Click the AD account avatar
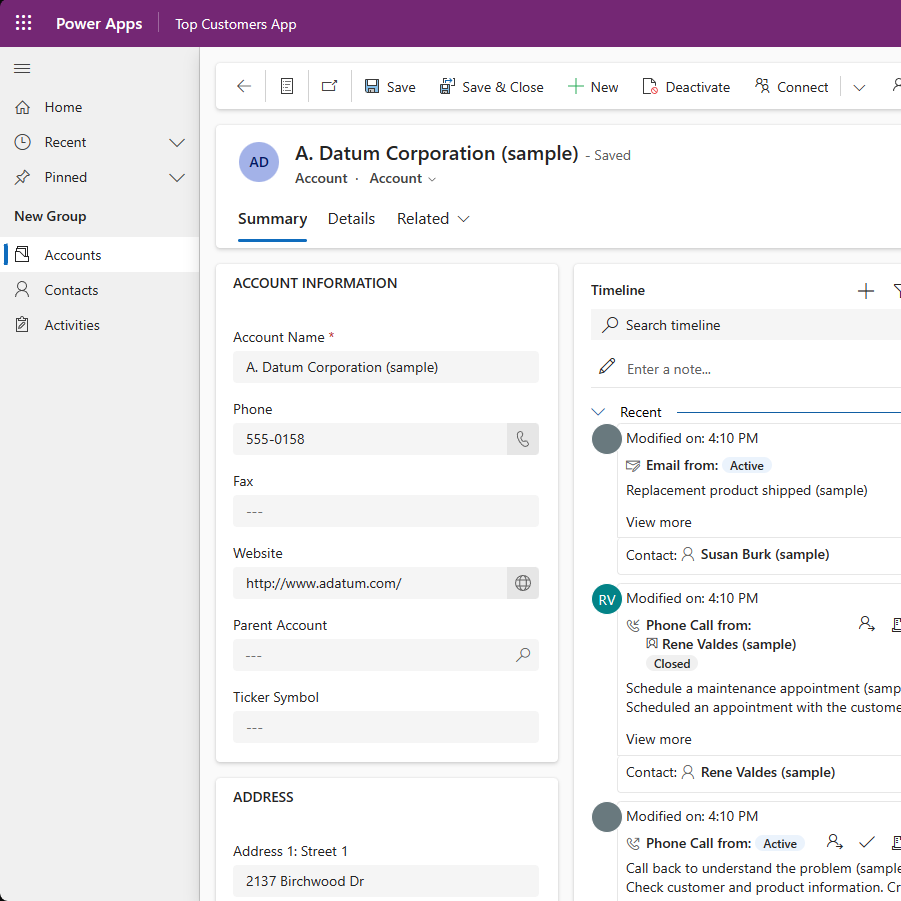 [x=259, y=162]
